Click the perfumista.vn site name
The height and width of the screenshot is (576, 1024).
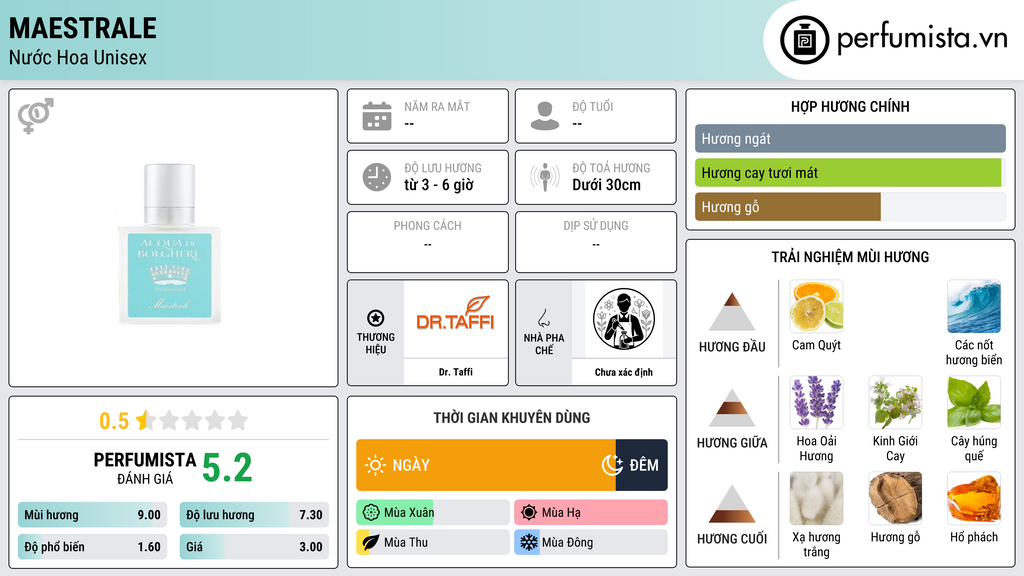tap(922, 39)
